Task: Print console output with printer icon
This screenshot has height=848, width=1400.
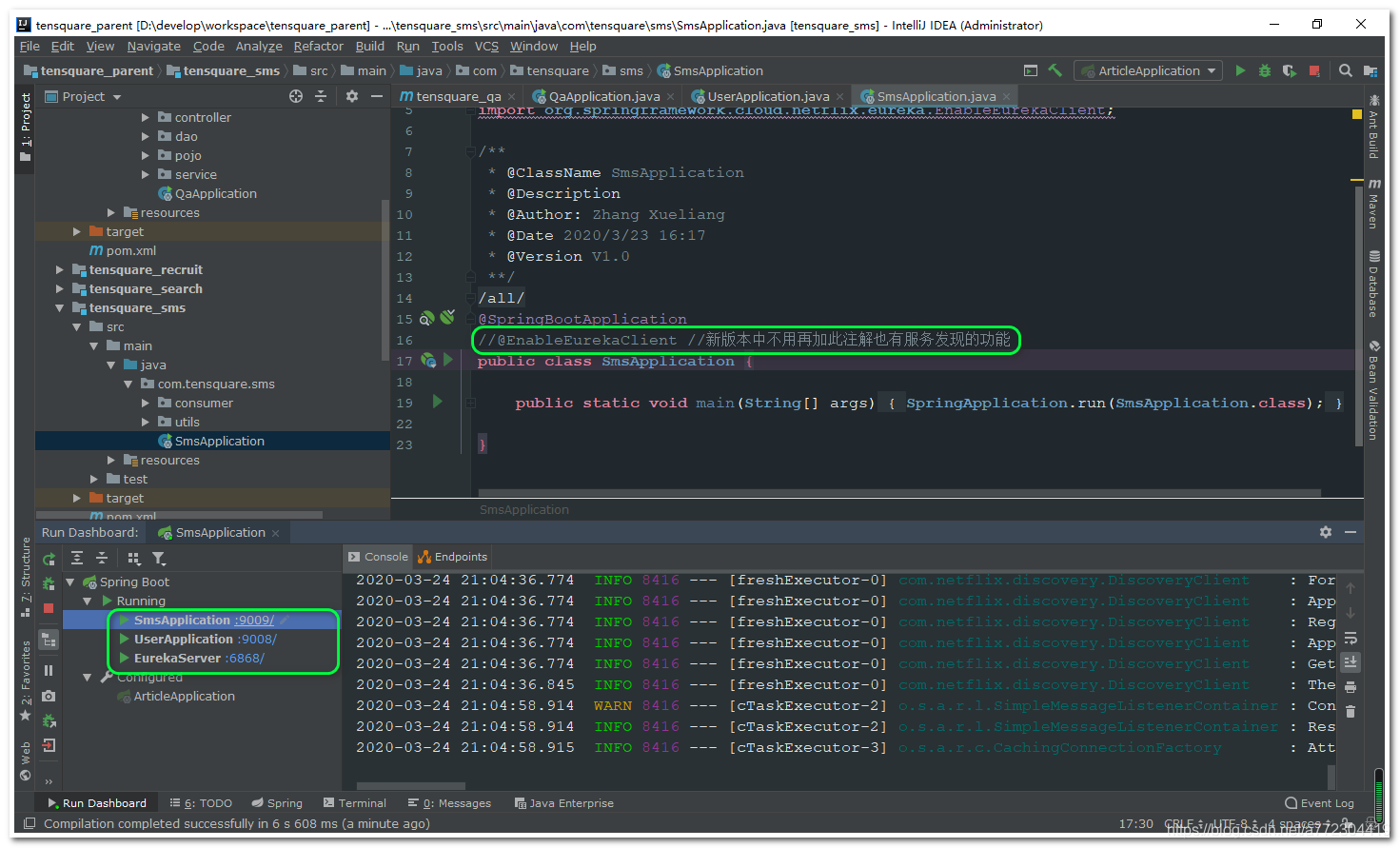Action: click(x=1351, y=686)
